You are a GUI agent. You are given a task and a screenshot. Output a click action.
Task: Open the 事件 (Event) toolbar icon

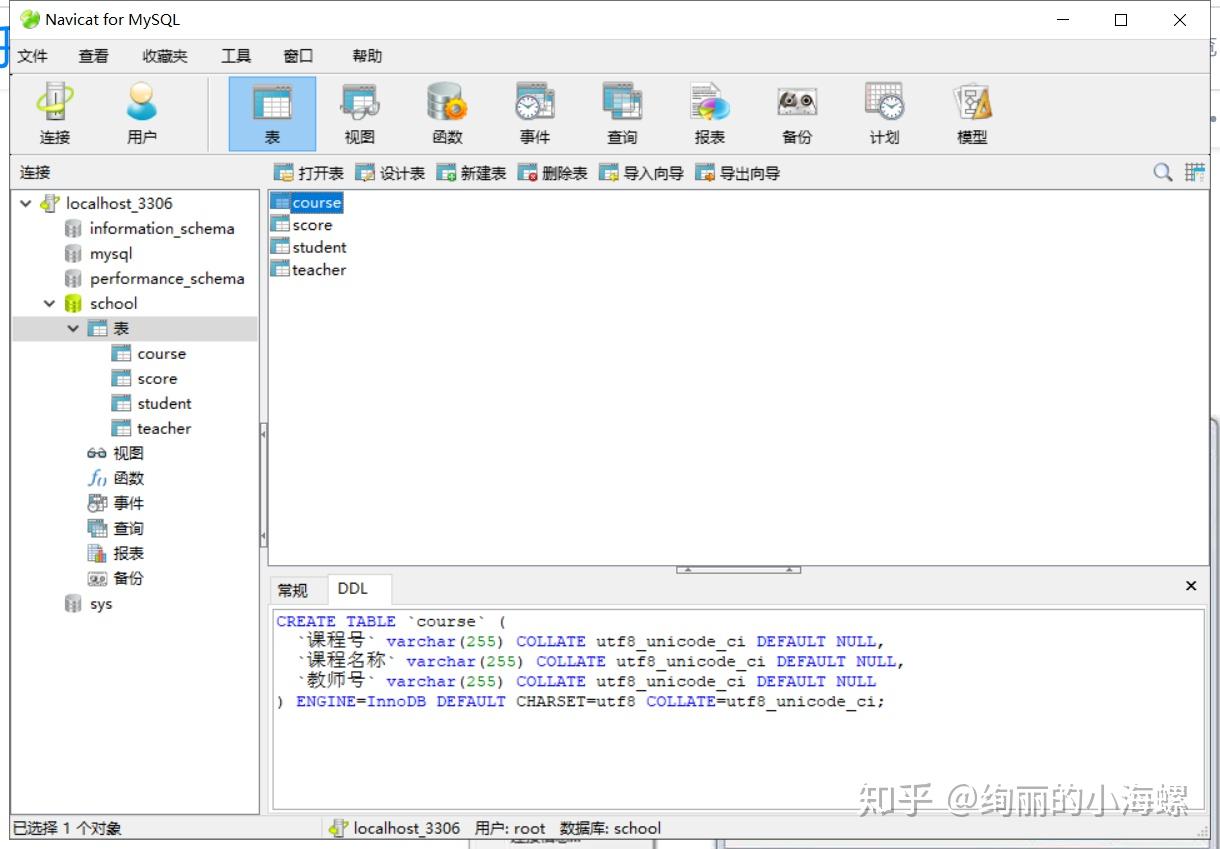tap(535, 114)
